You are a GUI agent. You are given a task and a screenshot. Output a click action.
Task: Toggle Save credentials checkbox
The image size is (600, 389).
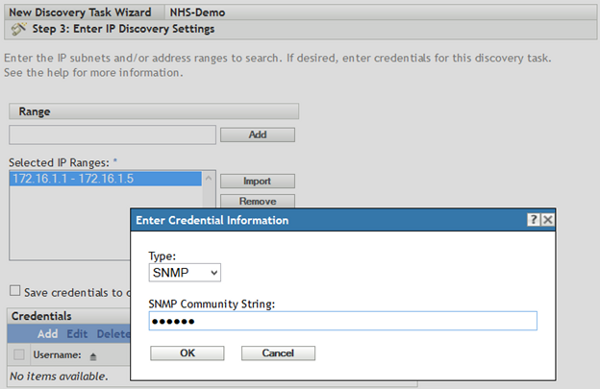(15, 291)
